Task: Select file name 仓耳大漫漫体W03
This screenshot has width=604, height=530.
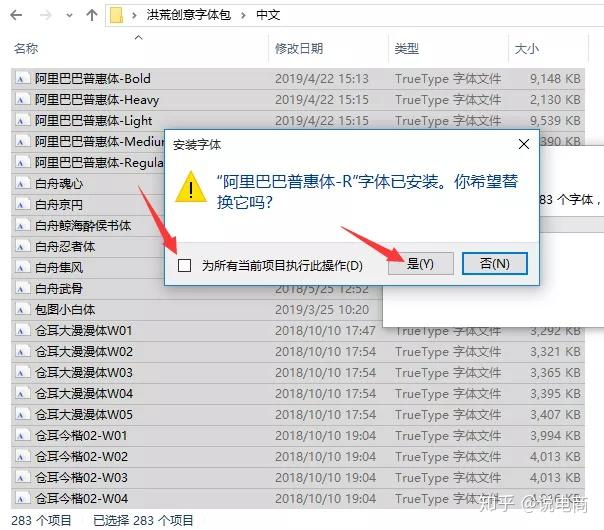Action: [x=84, y=372]
